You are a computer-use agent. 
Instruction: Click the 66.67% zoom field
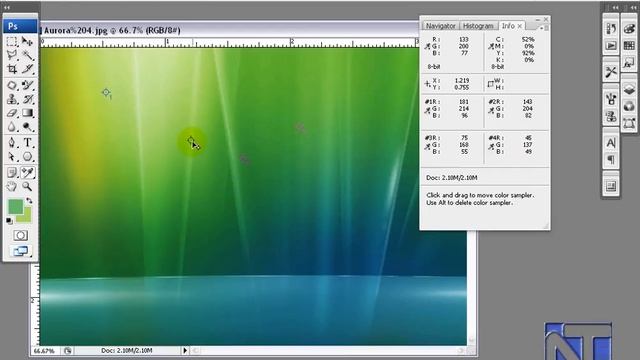[x=44, y=351]
